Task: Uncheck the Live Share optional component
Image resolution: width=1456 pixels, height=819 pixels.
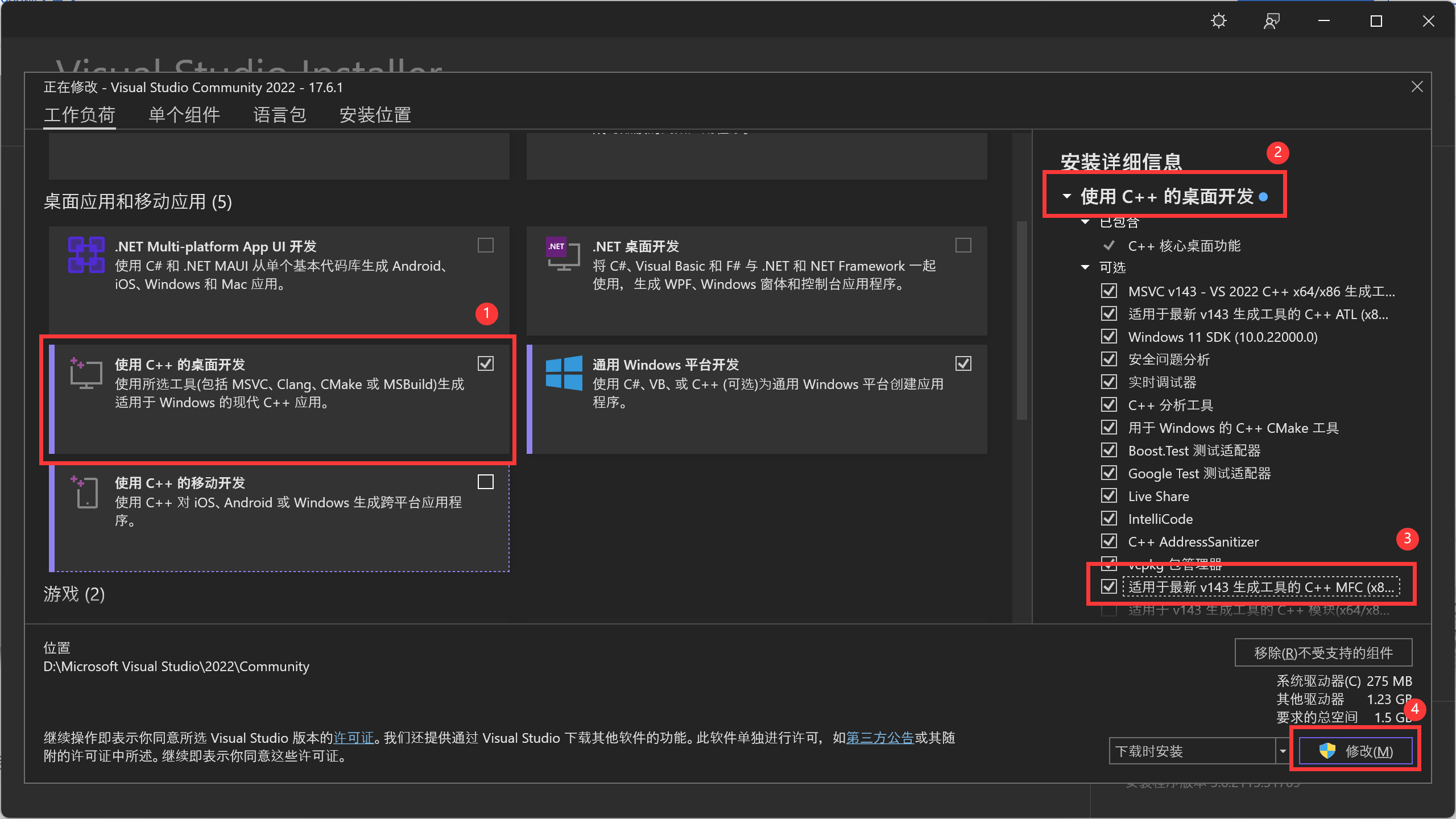Action: [1108, 496]
